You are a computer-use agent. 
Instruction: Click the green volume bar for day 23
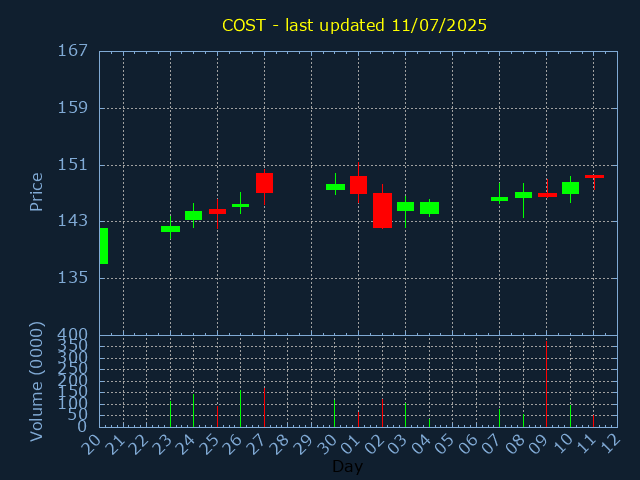coord(170,414)
